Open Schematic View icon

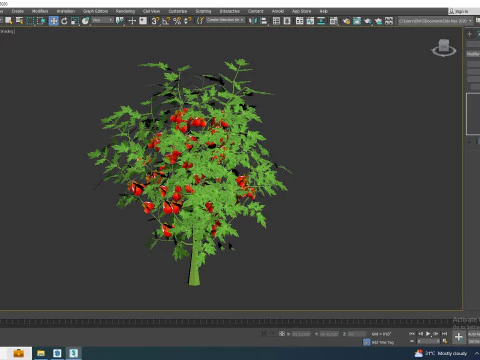pos(321,21)
